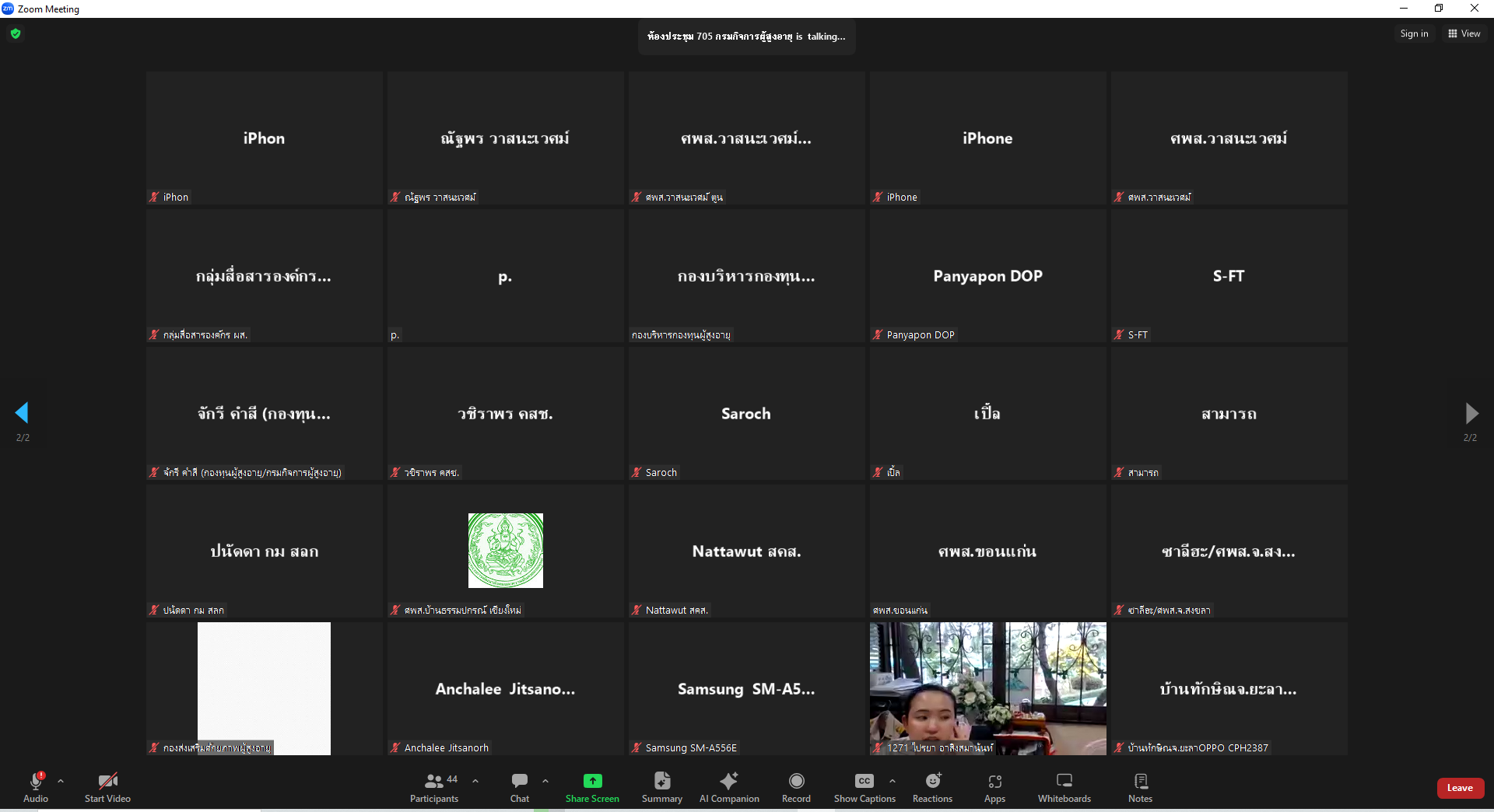Select the Nattawut participant tile
1494x812 pixels.
tap(747, 551)
